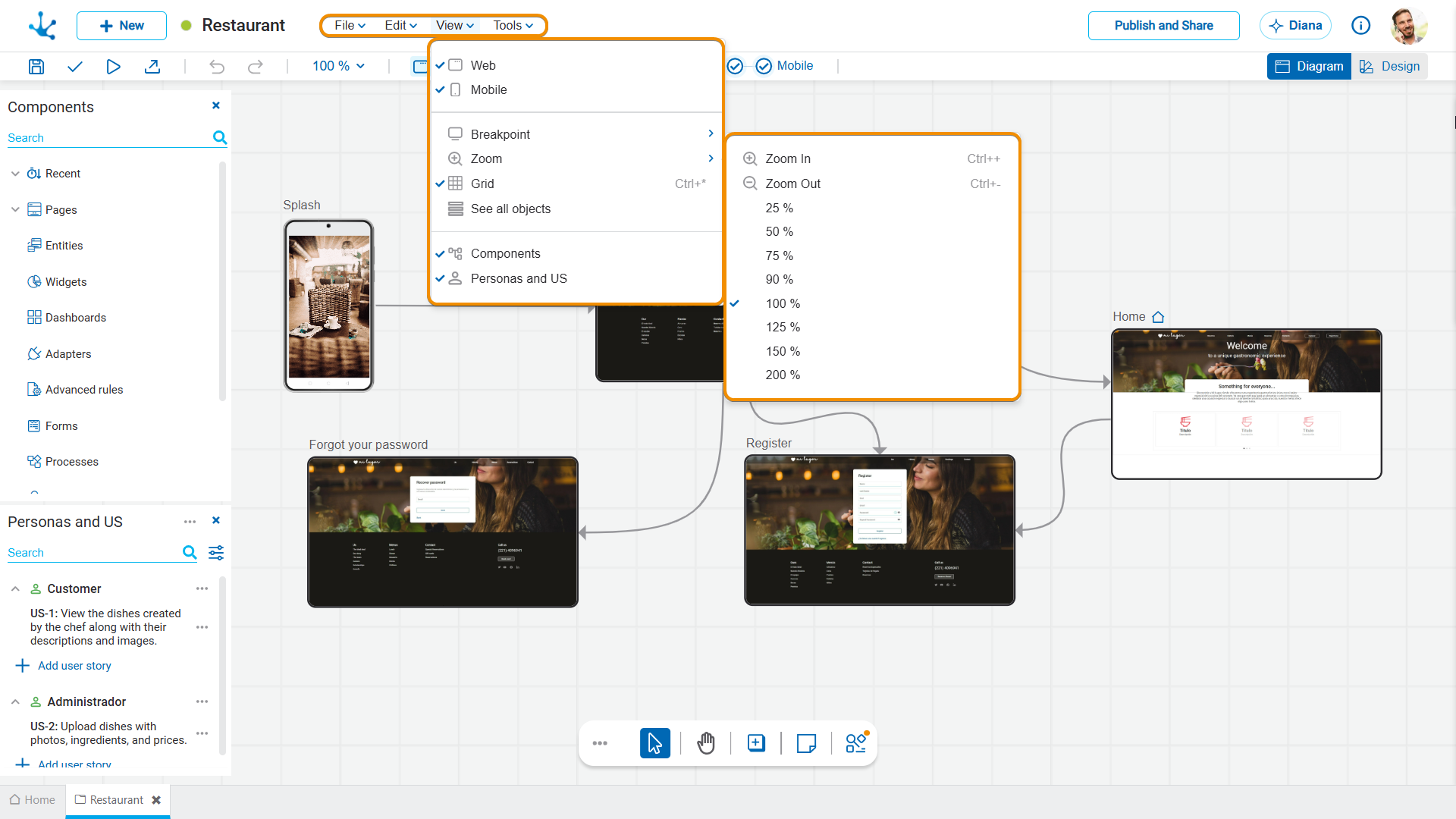Viewport: 1456px width, 819px height.
Task: Select the hand pan tool
Action: pos(706,743)
